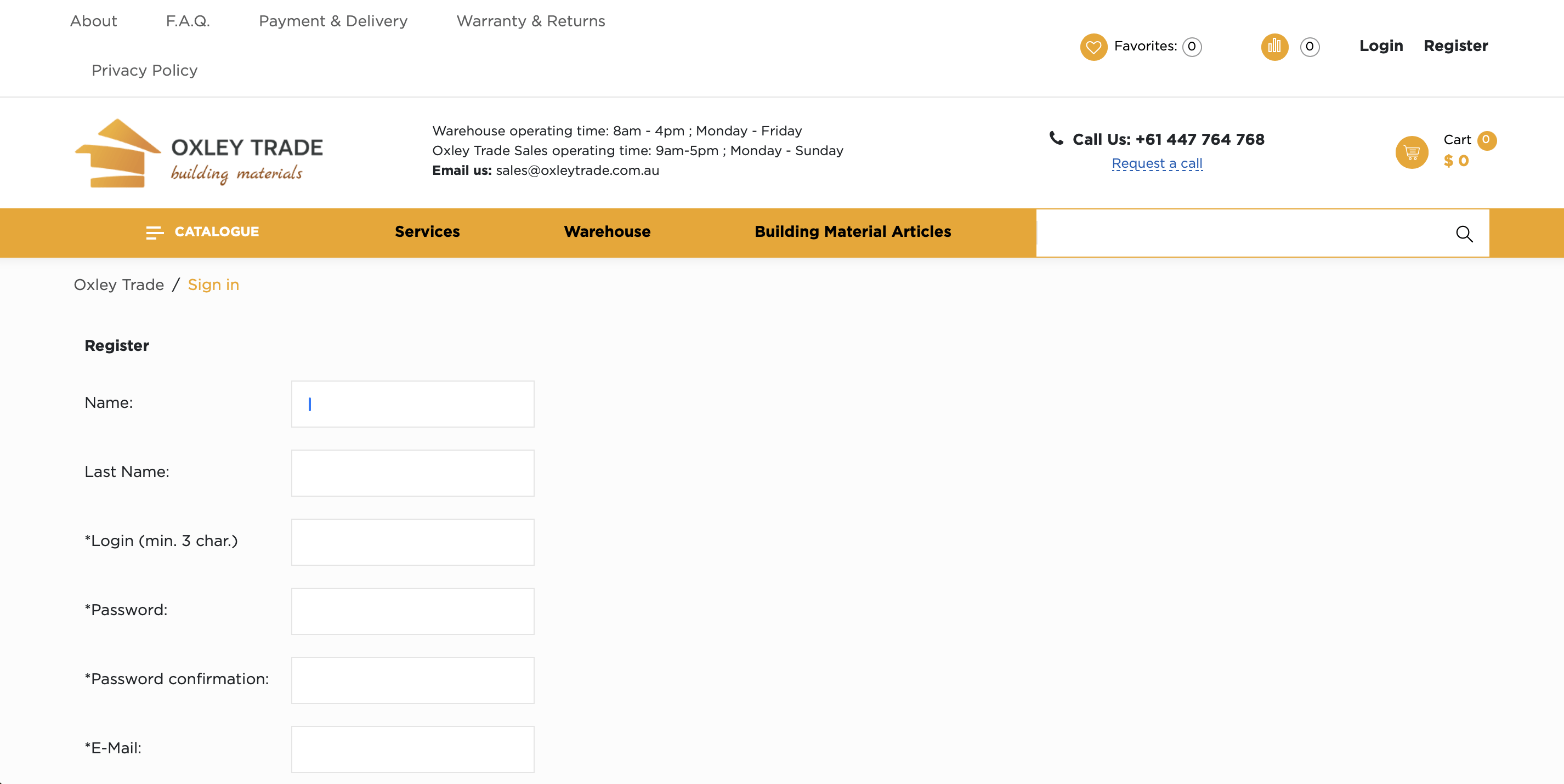Focus the Last Name input field
Screen dimensions: 1564x784
point(412,473)
